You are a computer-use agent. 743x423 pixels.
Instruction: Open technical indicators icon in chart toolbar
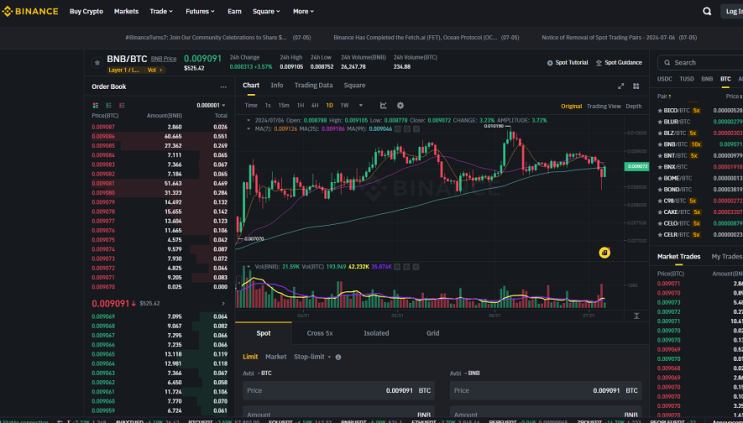pyautogui.click(x=383, y=105)
